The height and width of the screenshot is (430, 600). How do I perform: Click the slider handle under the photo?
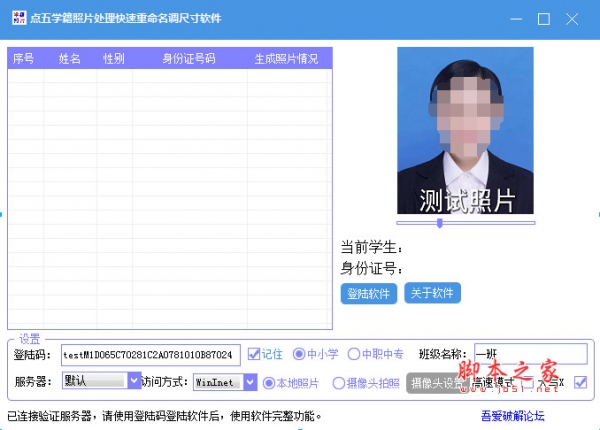[440, 223]
